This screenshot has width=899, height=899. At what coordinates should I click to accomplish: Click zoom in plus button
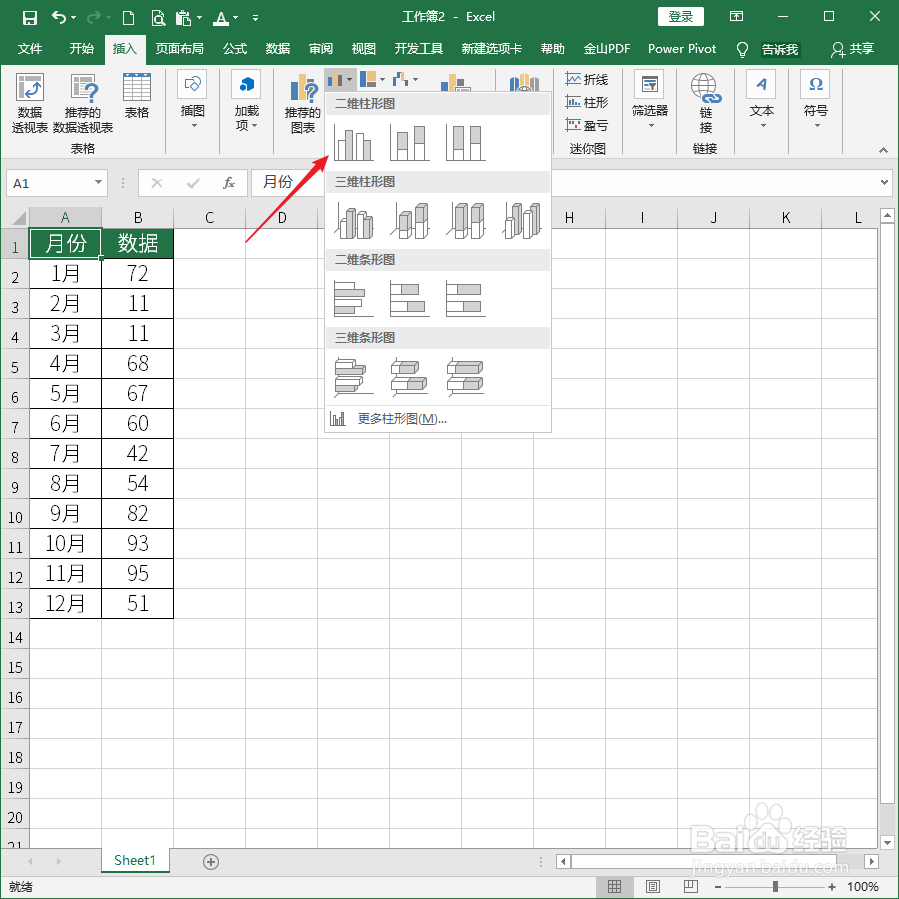point(831,886)
